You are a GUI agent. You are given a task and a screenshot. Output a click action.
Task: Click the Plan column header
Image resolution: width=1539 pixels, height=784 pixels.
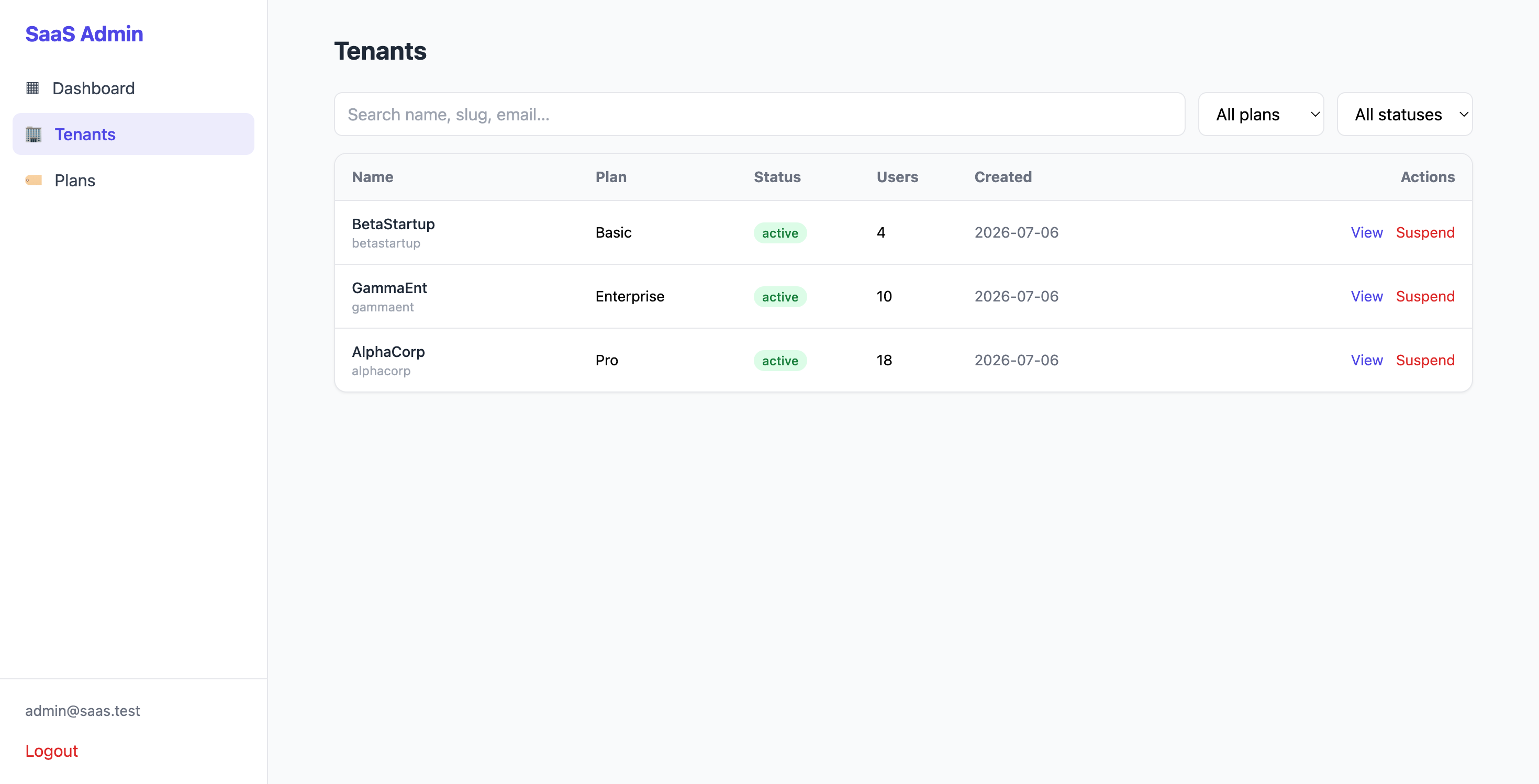(x=610, y=177)
